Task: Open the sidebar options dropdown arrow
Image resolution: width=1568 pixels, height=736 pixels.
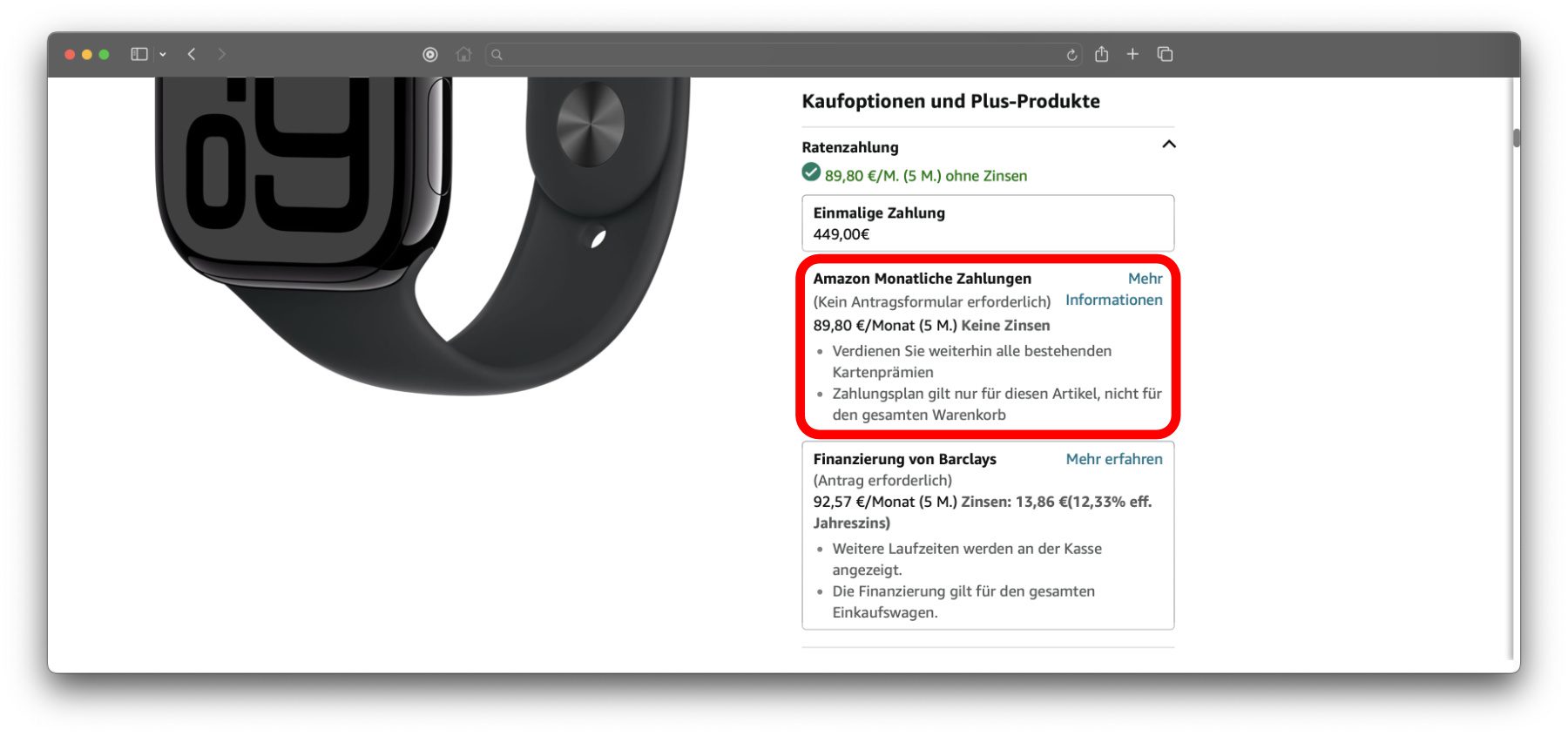Action: tap(163, 54)
